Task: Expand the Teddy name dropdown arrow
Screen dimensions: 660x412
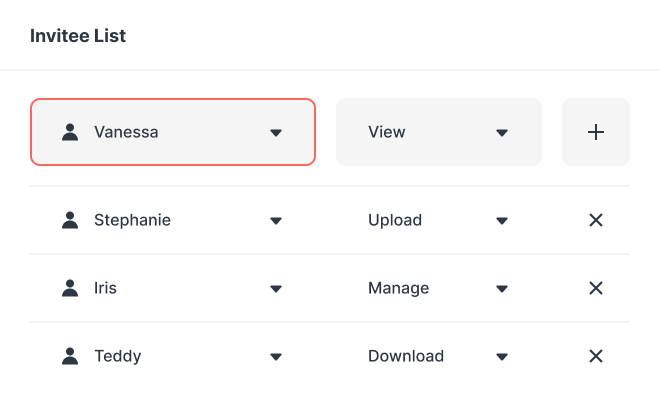Action: 276,356
